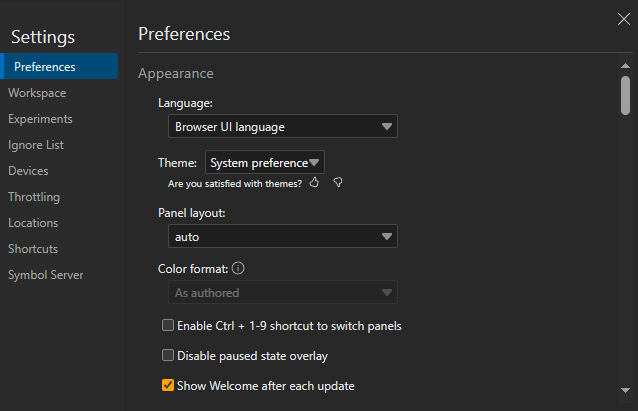This screenshot has width=638, height=411.
Task: Open the Experiments settings tab
Action: [x=40, y=119]
